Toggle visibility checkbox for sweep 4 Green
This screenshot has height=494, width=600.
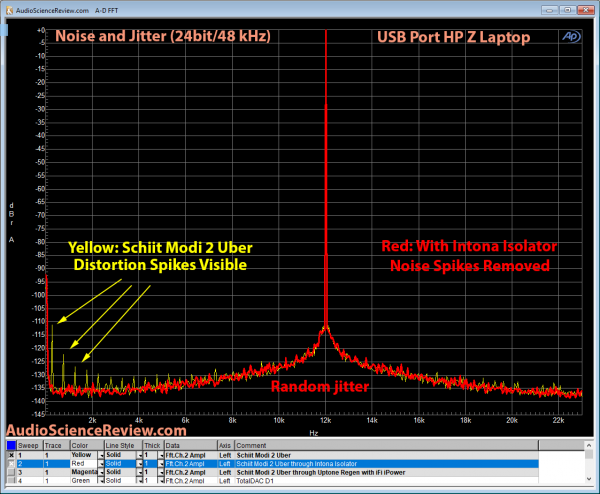11,480
